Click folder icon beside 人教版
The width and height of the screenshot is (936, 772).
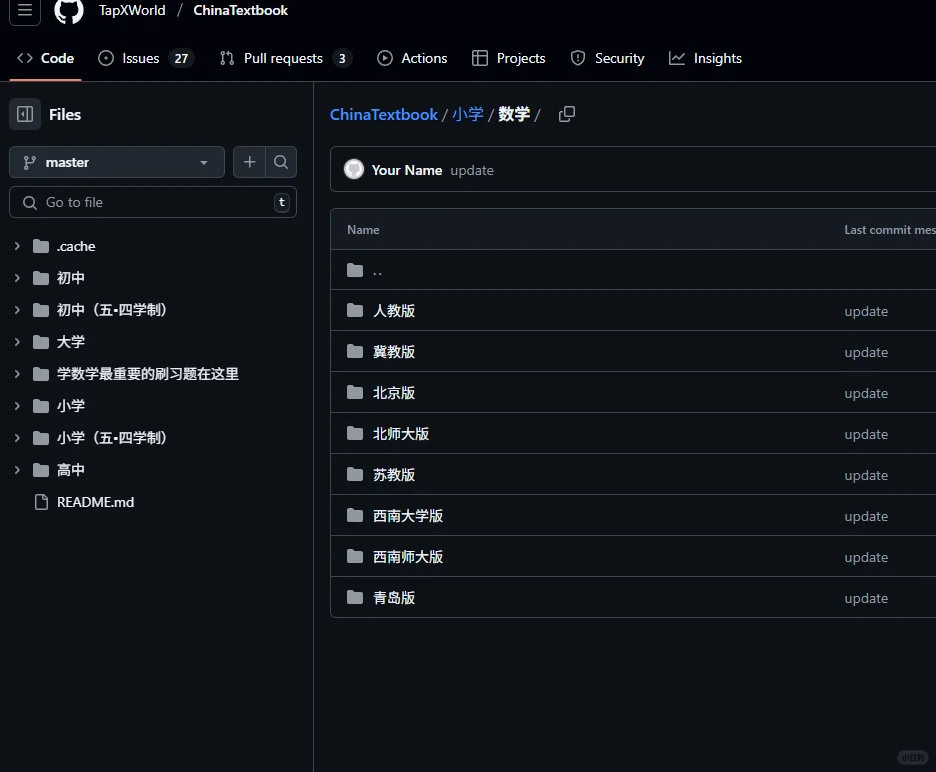point(355,310)
